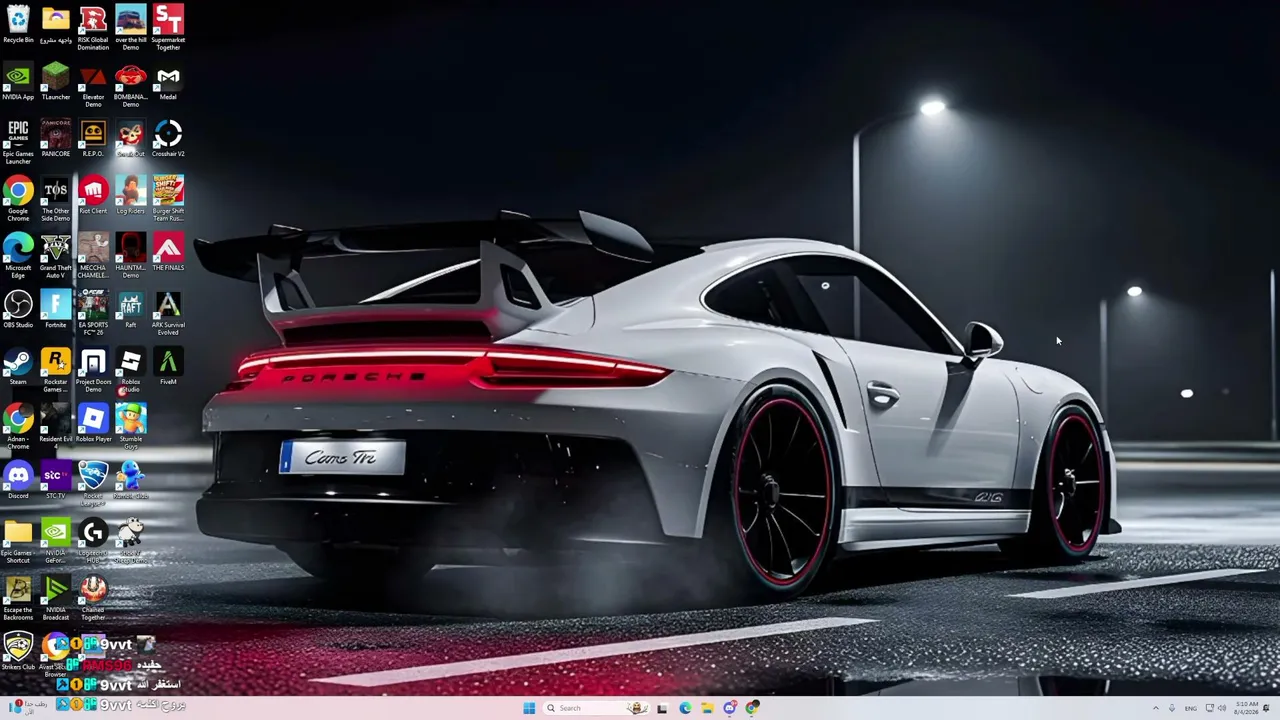Select the over the hill Demo icon
Viewport: 1280px width, 720px height.
coord(131,28)
